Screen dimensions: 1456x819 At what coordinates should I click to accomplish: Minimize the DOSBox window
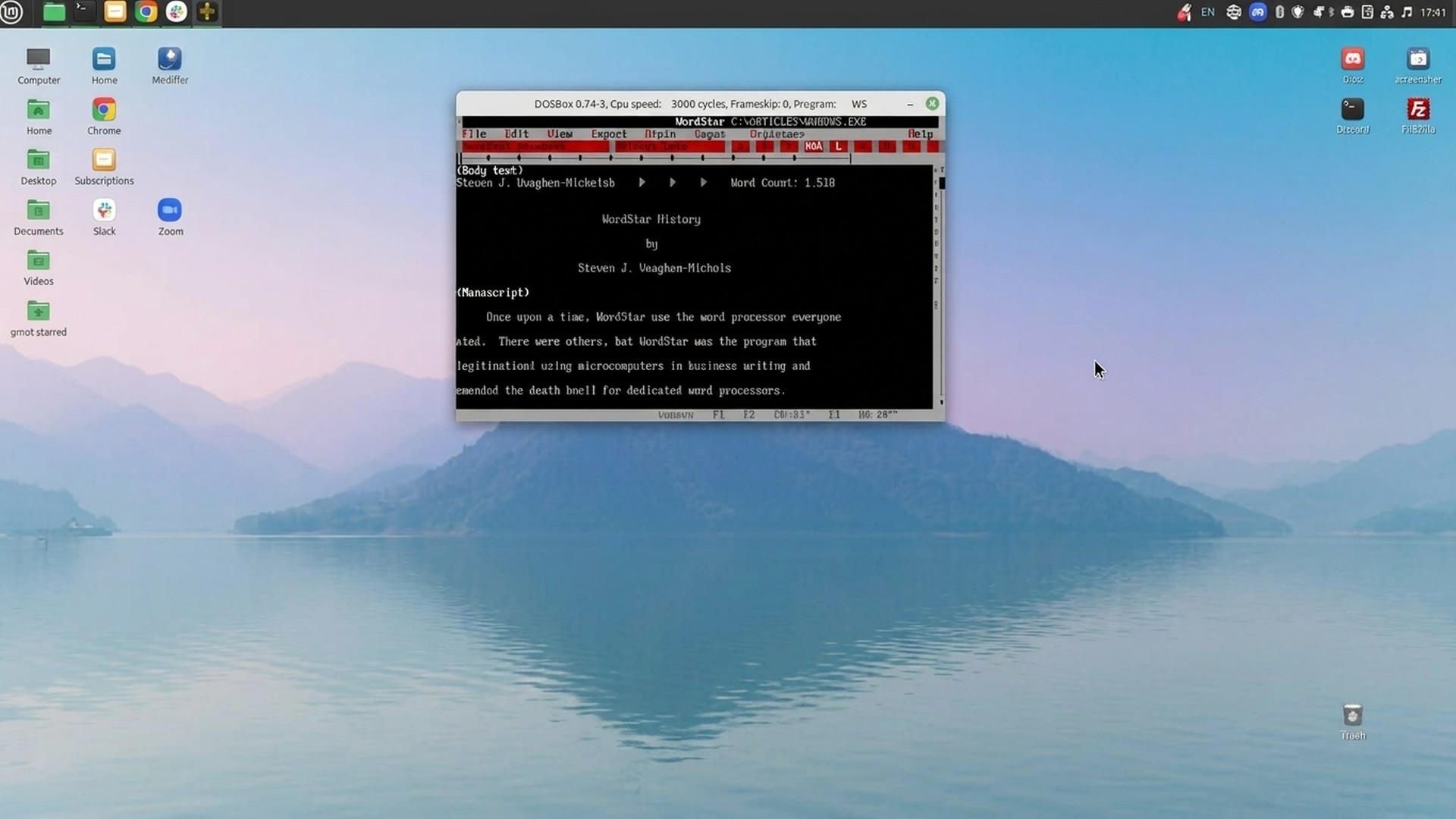pos(910,104)
